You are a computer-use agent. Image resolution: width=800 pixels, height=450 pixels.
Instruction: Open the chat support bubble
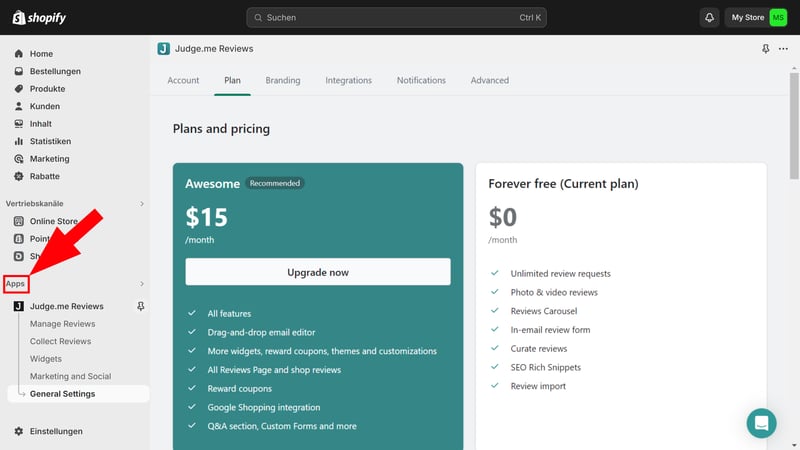(761, 422)
